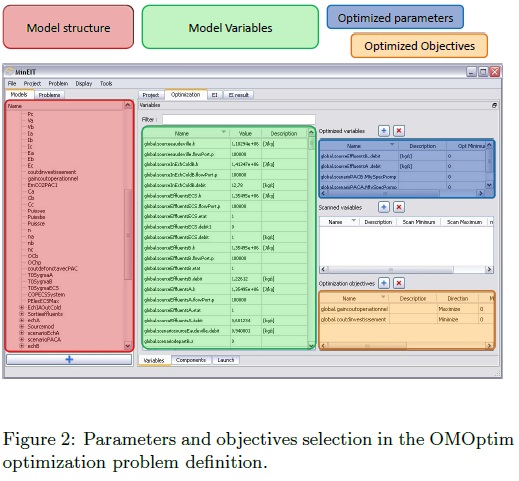This screenshot has width=519, height=481.
Task: Expand the echA tree node
Action: click(x=22, y=320)
